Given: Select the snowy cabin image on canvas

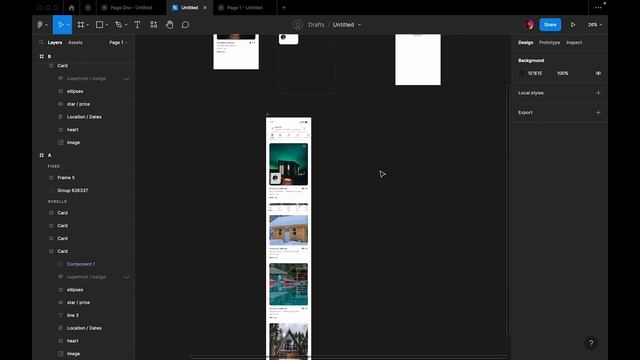Looking at the screenshot, I should (x=289, y=230).
